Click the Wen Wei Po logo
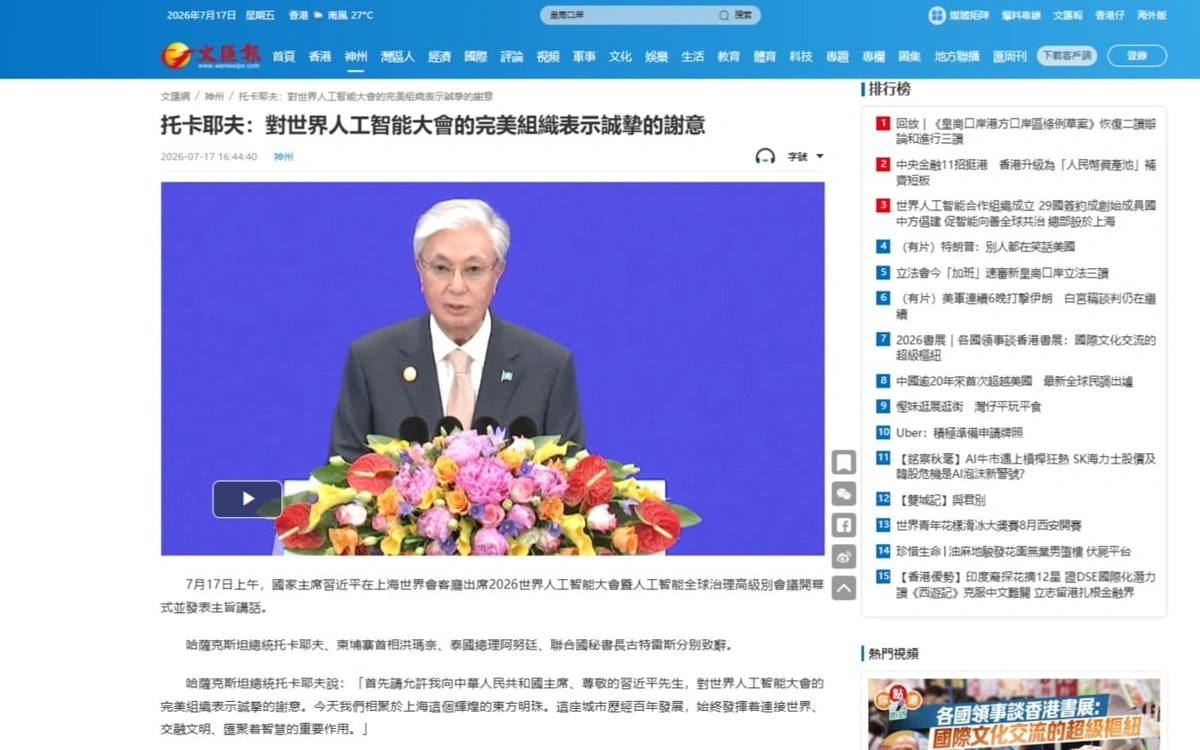This screenshot has width=1200, height=750. (x=211, y=55)
